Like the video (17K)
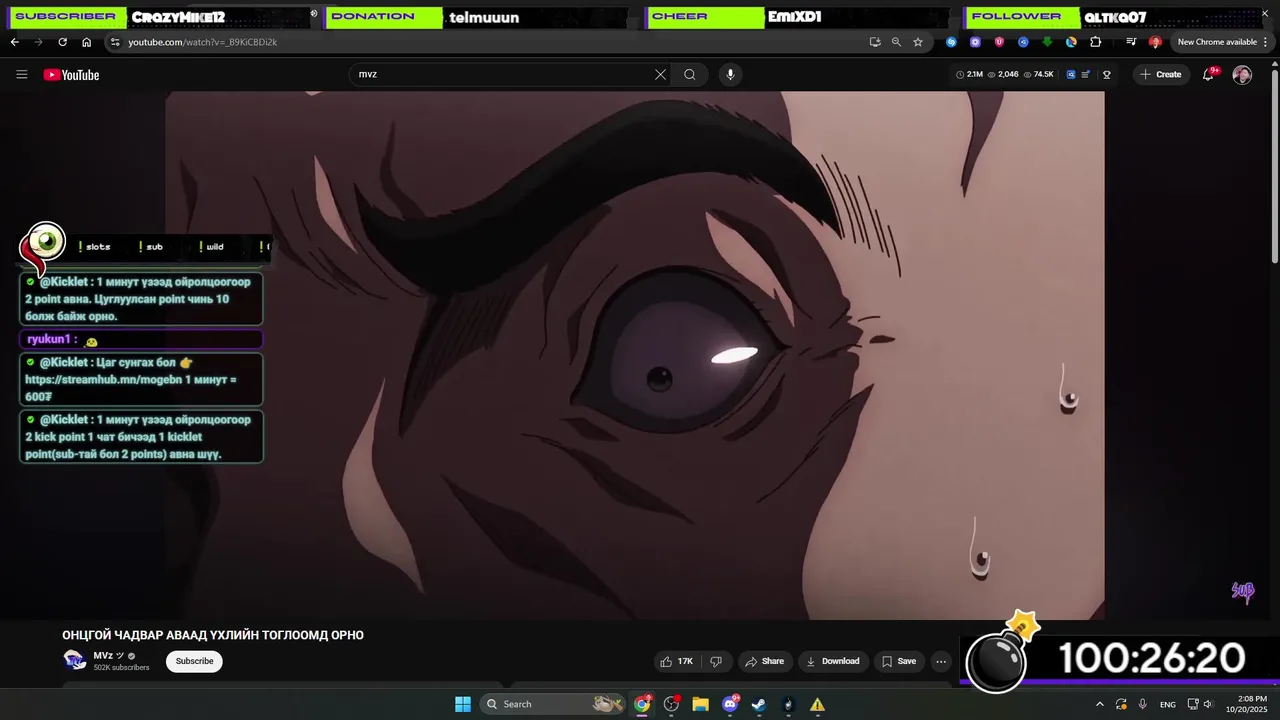The width and height of the screenshot is (1280, 720). coord(676,661)
